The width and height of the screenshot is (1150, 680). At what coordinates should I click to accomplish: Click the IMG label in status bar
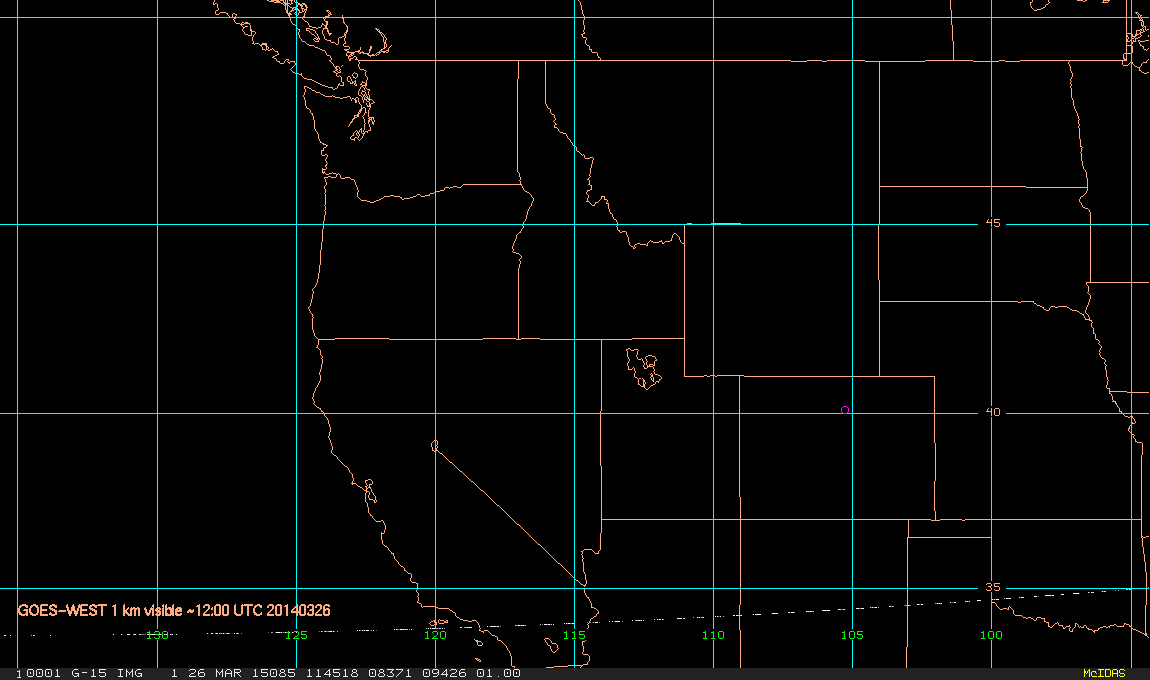(130, 673)
